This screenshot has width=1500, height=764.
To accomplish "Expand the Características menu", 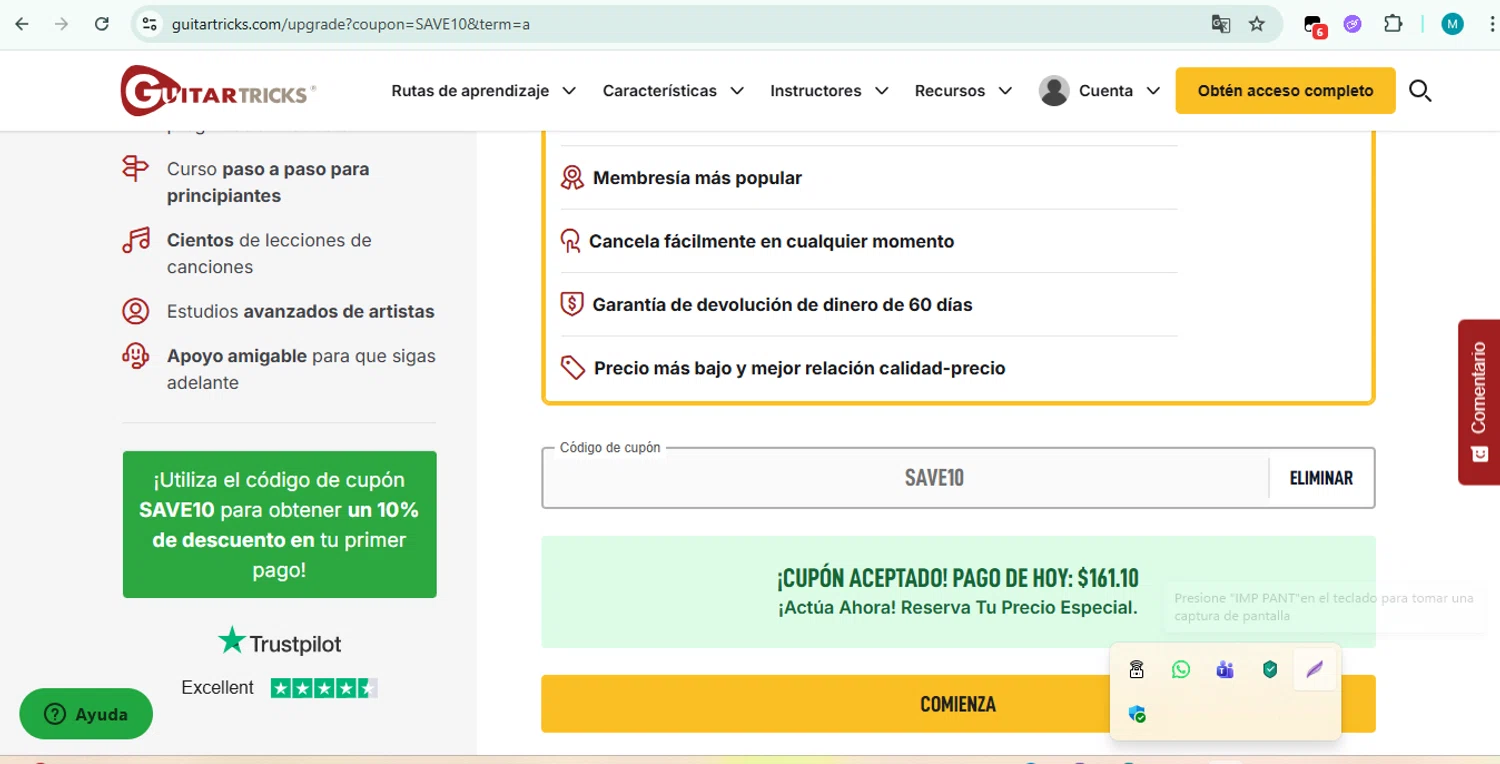I will [x=673, y=91].
